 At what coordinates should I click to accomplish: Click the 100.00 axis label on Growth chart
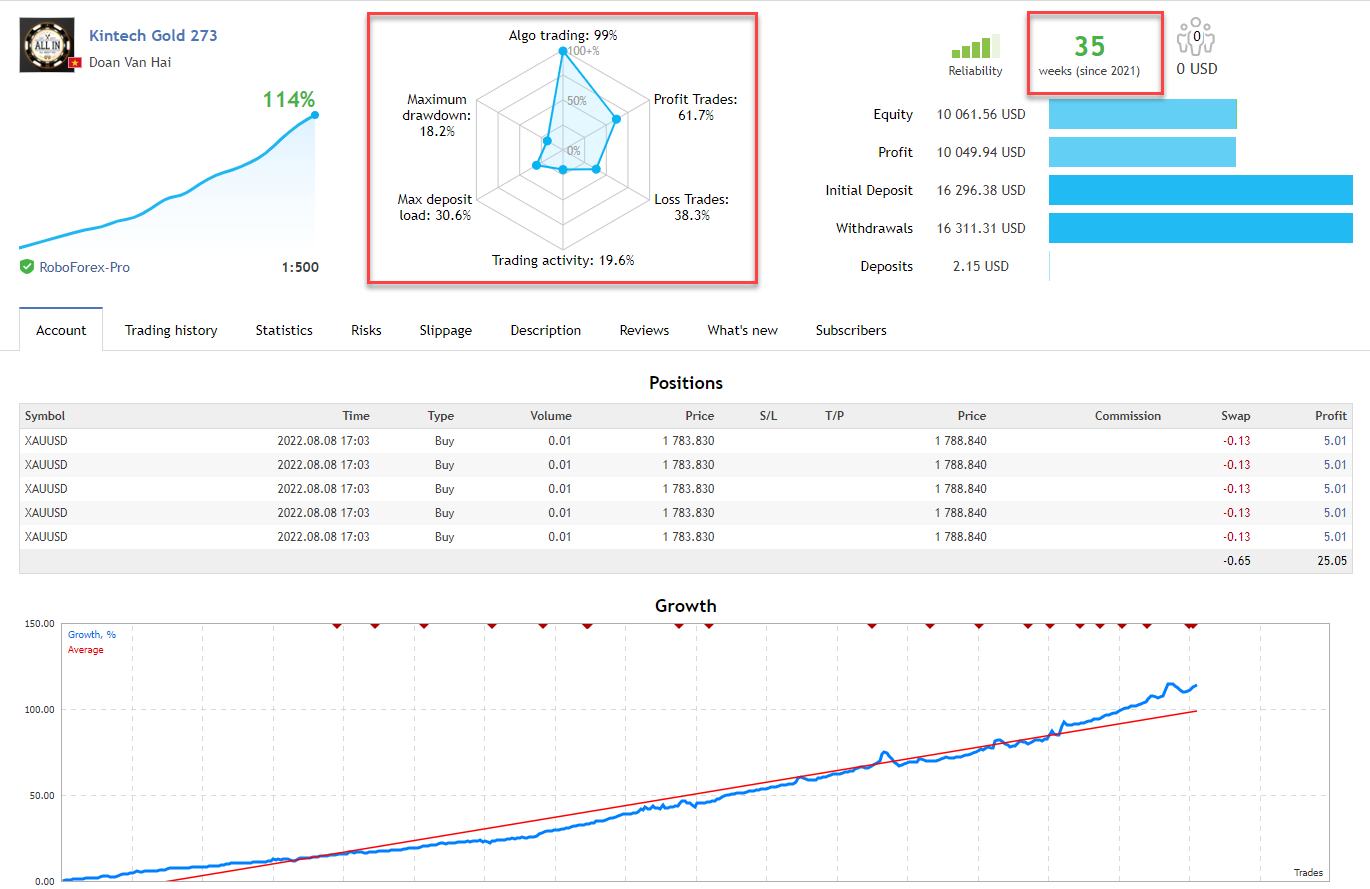coord(39,710)
